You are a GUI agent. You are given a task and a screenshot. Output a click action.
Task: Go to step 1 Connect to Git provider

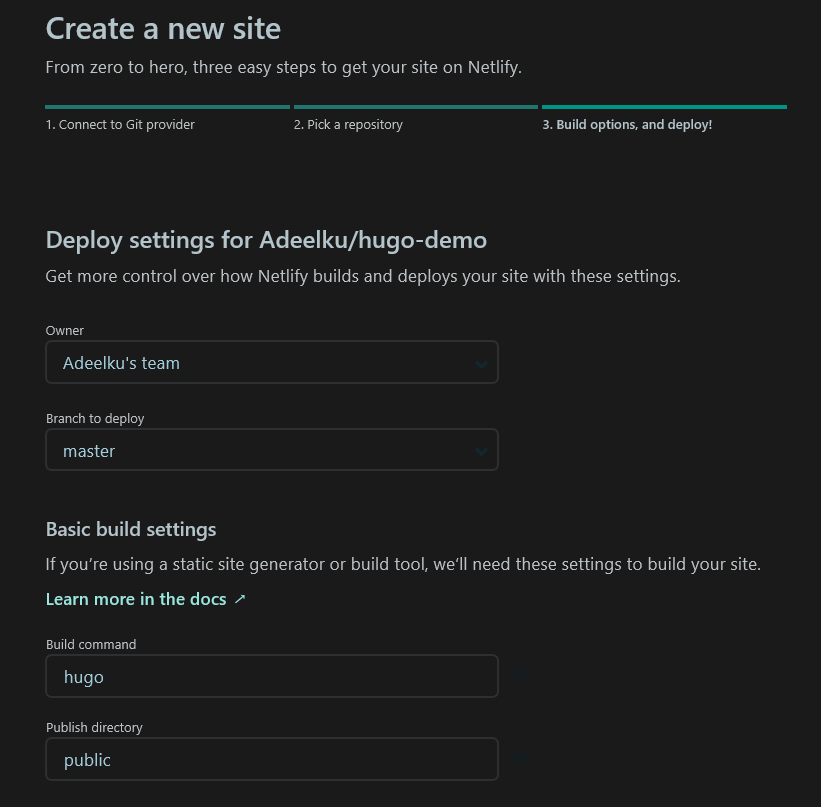click(x=120, y=125)
